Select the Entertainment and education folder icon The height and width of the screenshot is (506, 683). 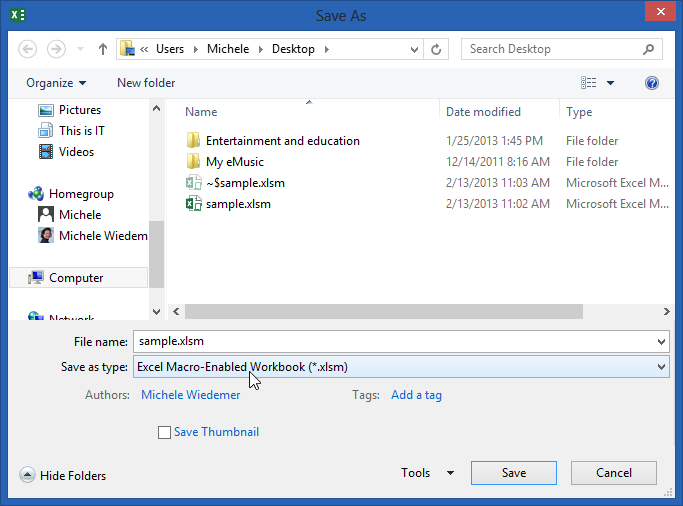[194, 141]
